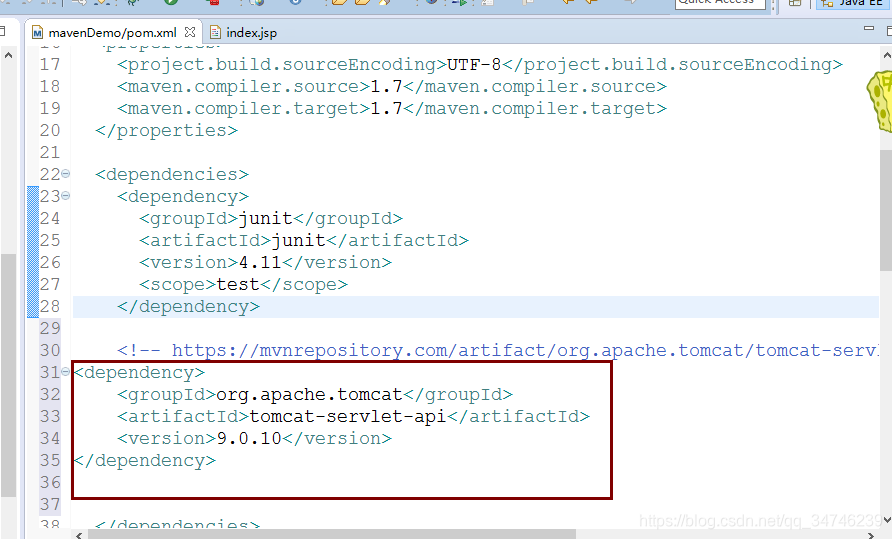Click the tomcat-servlet-api artifactId value
The height and width of the screenshot is (539, 892).
(x=348, y=417)
